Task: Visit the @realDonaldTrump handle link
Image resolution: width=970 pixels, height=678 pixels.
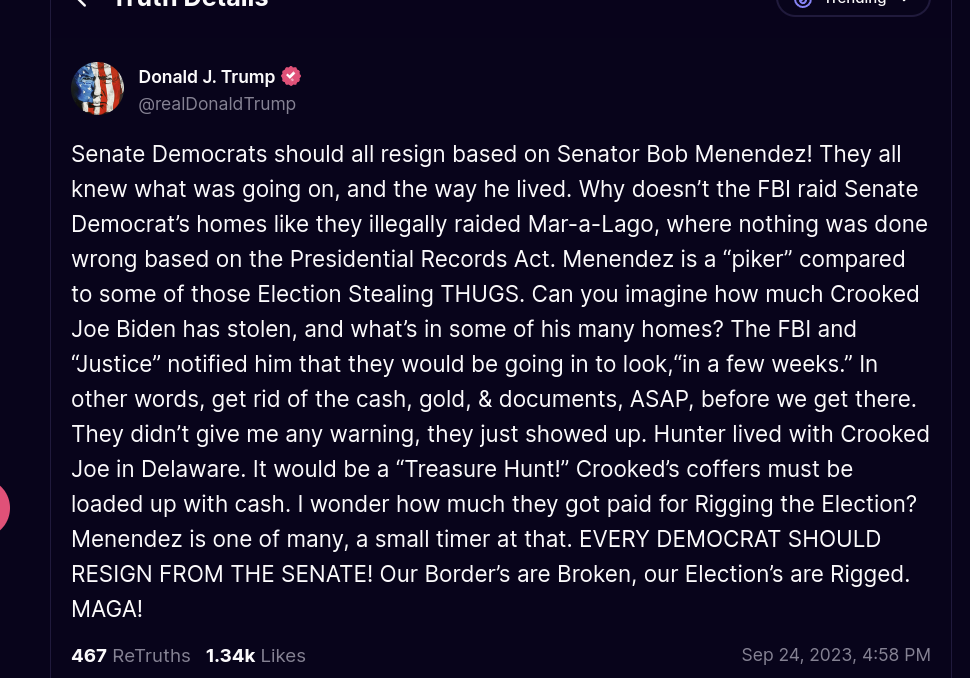Action: pyautogui.click(x=217, y=104)
